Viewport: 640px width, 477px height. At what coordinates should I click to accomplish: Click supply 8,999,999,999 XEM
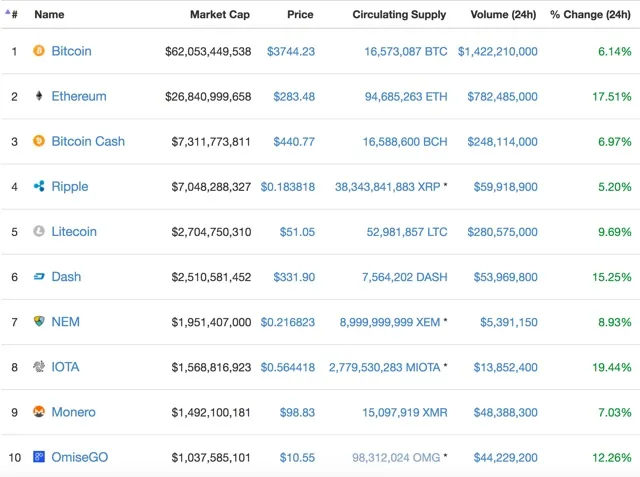pos(390,322)
